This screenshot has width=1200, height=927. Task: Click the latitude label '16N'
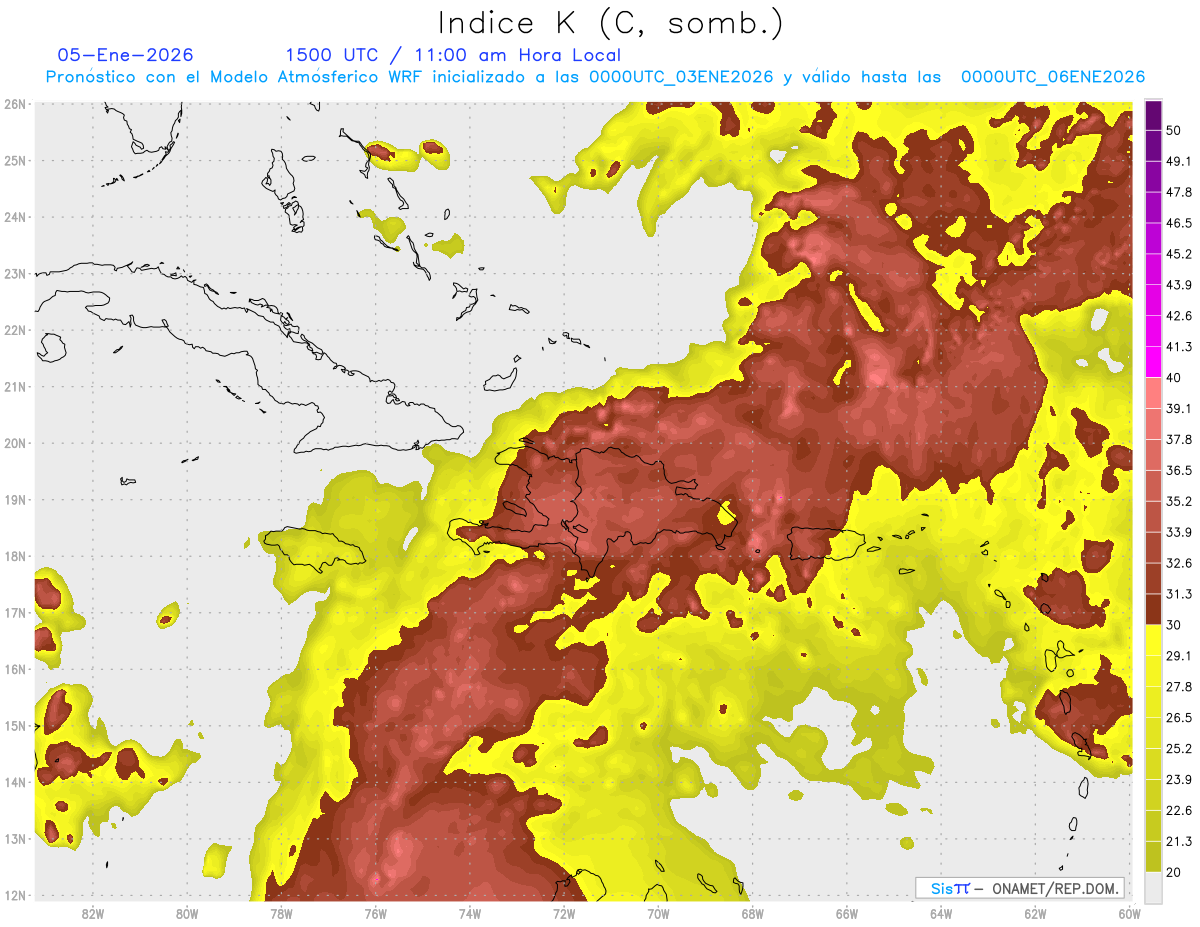[x=15, y=669]
